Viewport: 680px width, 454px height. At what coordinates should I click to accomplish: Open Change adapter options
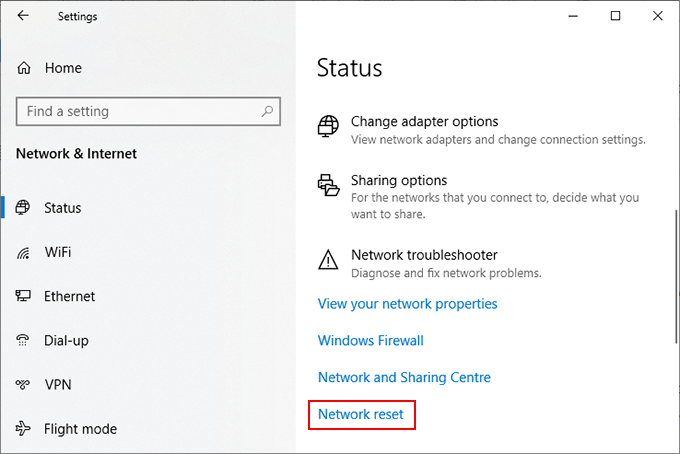tap(424, 122)
